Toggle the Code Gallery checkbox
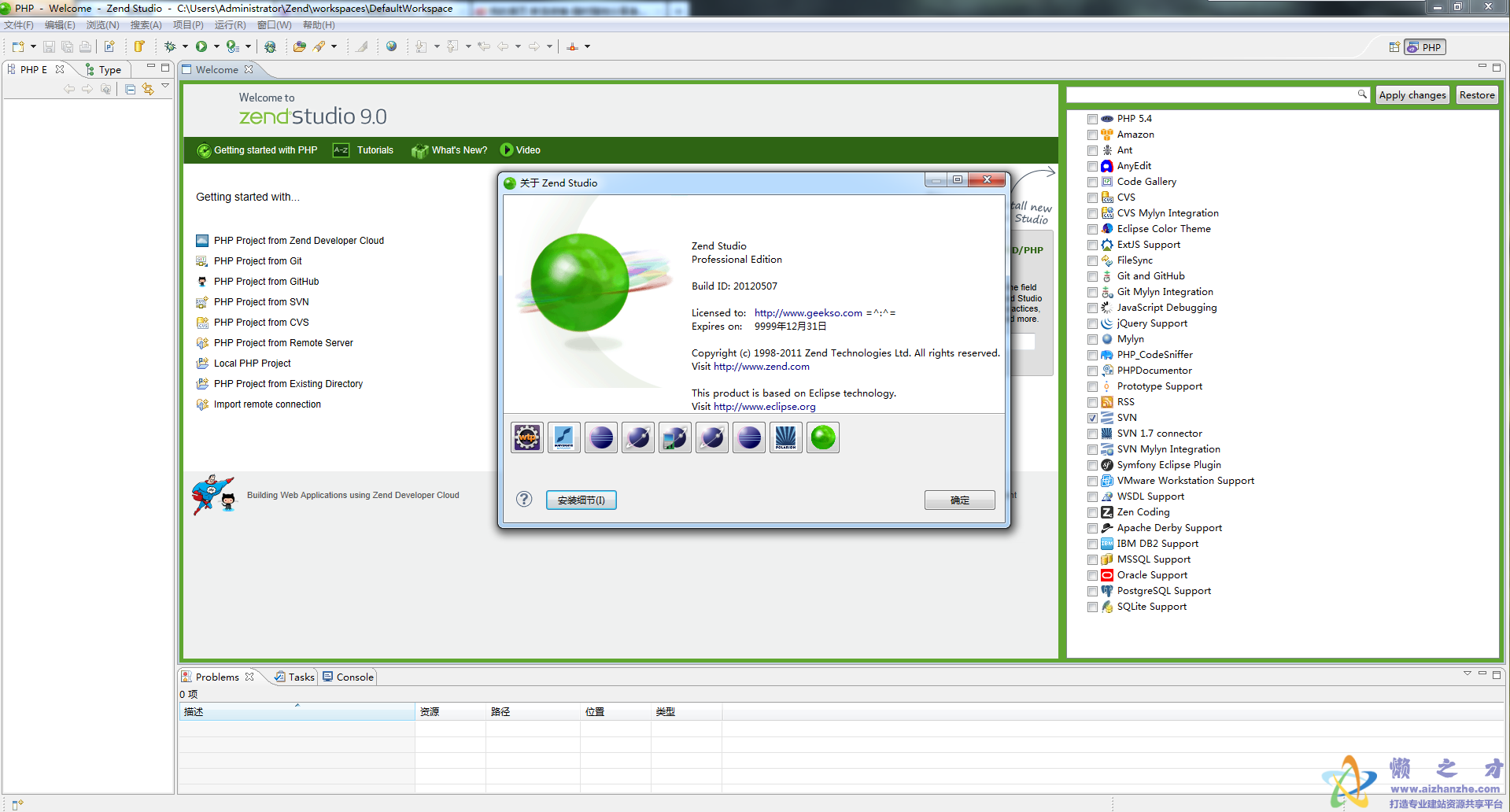This screenshot has width=1510, height=812. (1092, 182)
